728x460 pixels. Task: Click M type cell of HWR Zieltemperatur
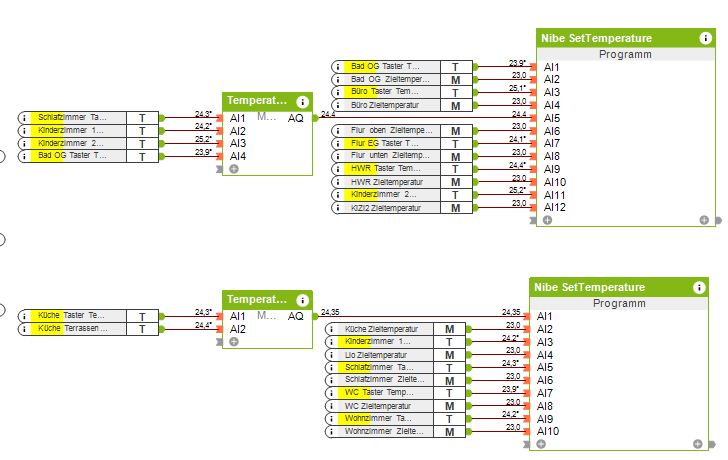pyautogui.click(x=456, y=182)
